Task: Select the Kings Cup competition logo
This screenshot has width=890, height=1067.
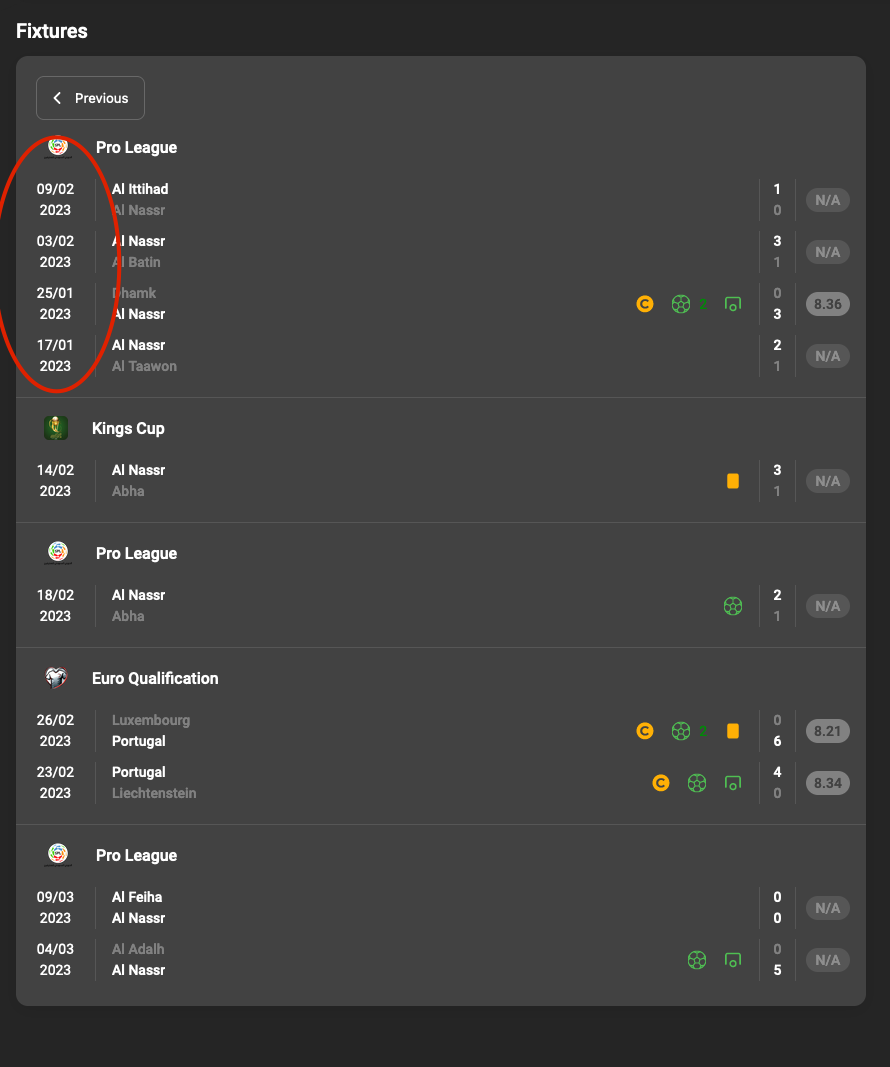Action: 57,427
